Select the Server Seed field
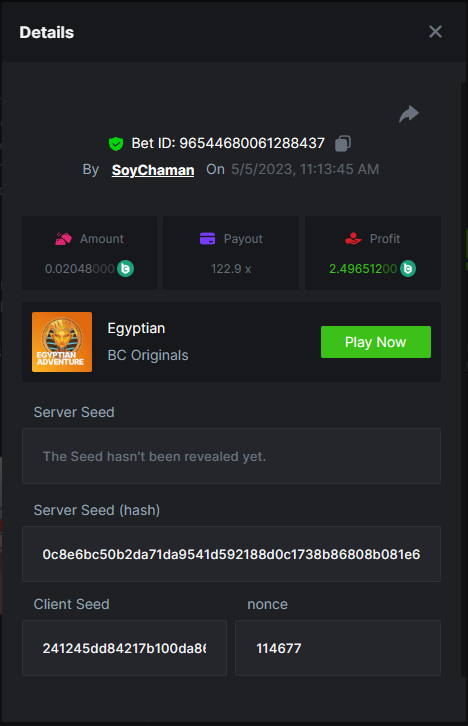The image size is (468, 726). pyautogui.click(x=231, y=456)
